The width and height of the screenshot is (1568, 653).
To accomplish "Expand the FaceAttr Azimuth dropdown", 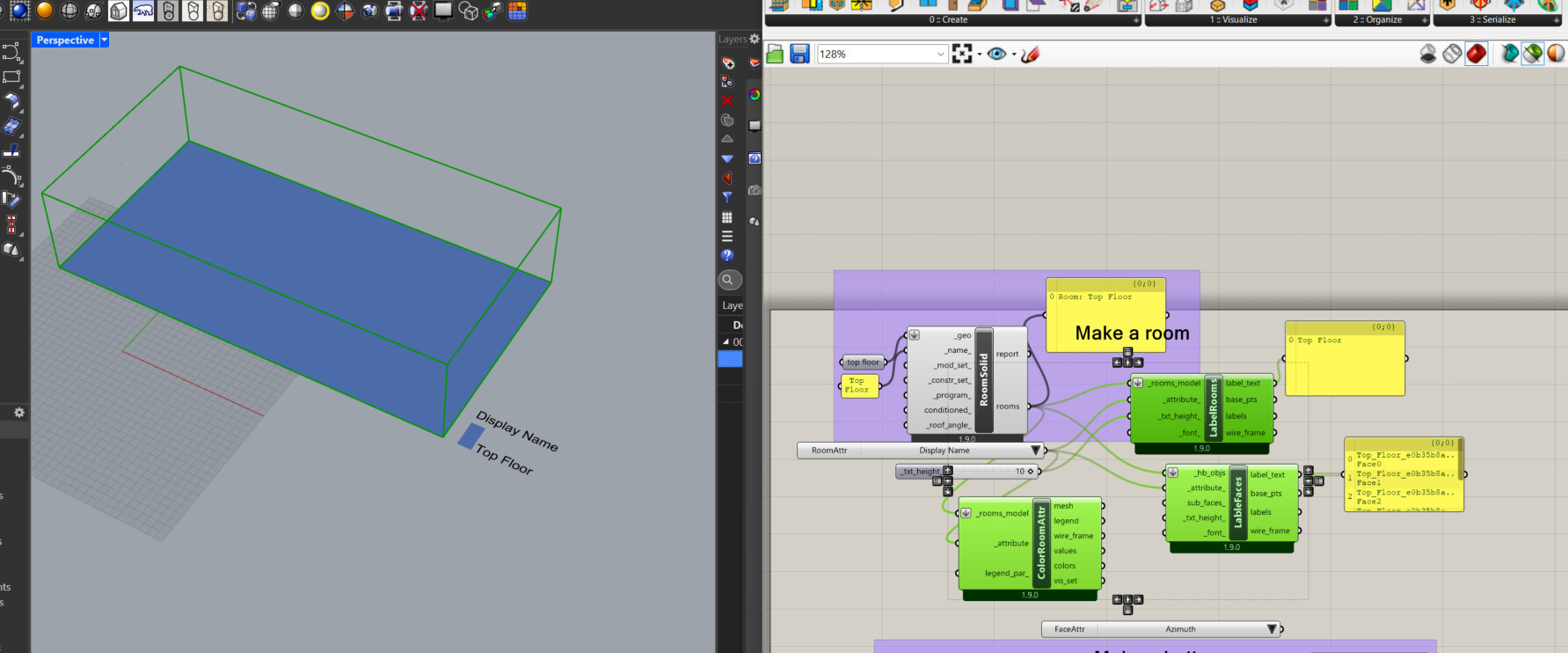I will click(x=1271, y=629).
